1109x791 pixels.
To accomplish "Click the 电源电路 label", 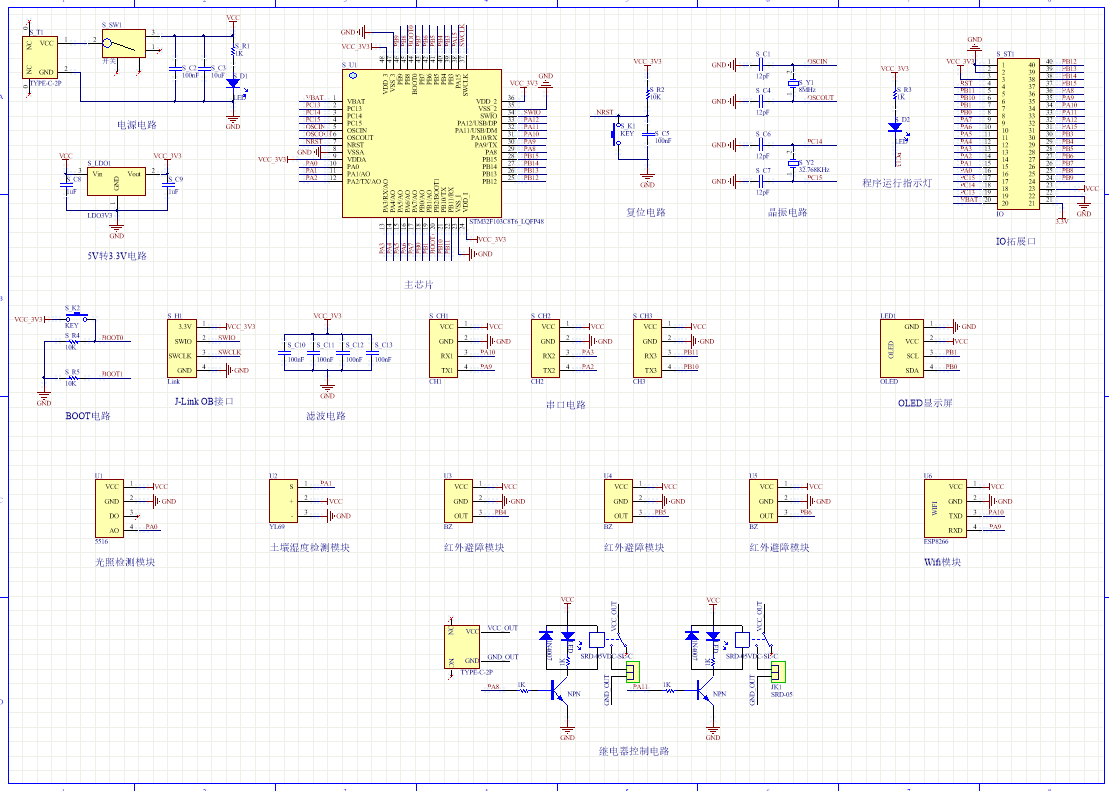I will pyautogui.click(x=137, y=125).
